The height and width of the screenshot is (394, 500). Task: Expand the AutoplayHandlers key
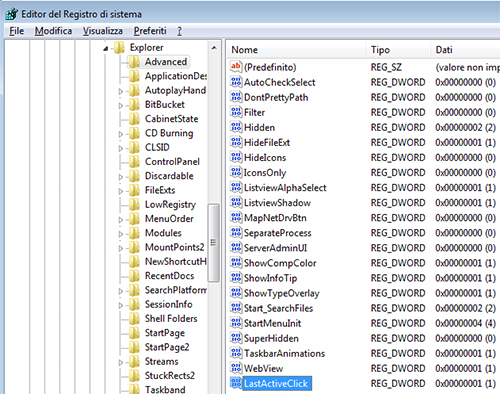coord(121,91)
